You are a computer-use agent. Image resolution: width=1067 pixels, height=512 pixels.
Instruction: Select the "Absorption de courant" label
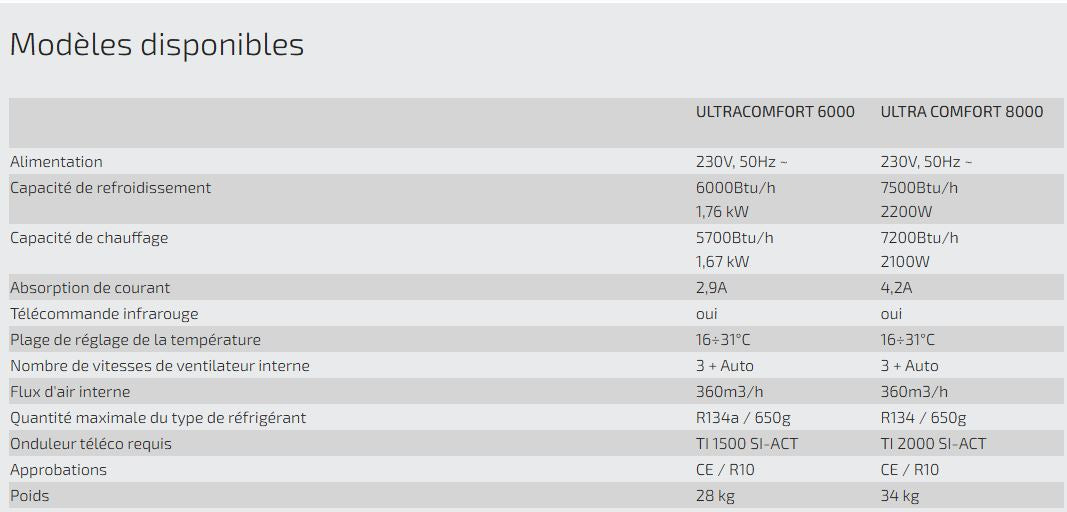90,288
